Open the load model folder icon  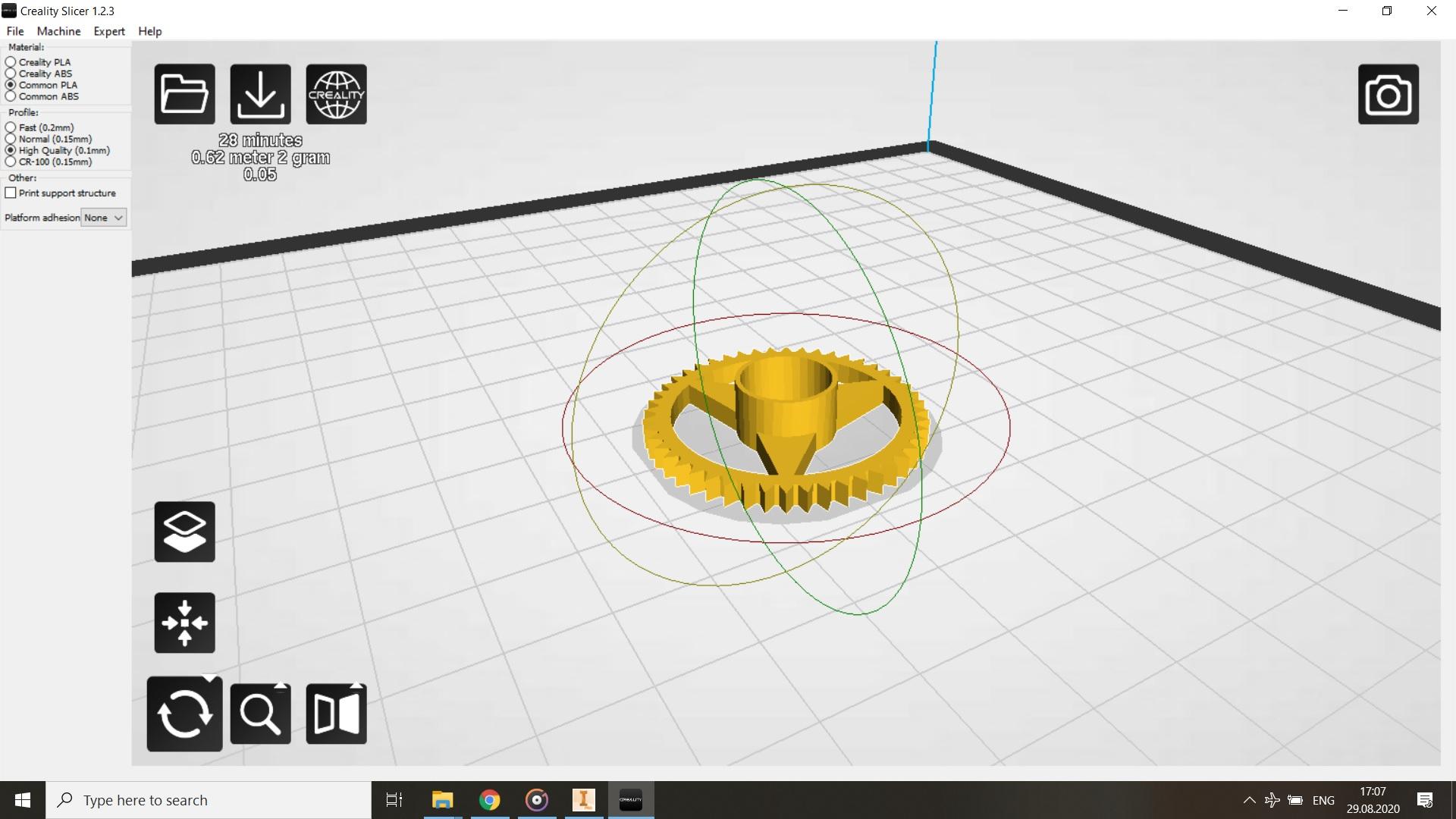tap(184, 94)
